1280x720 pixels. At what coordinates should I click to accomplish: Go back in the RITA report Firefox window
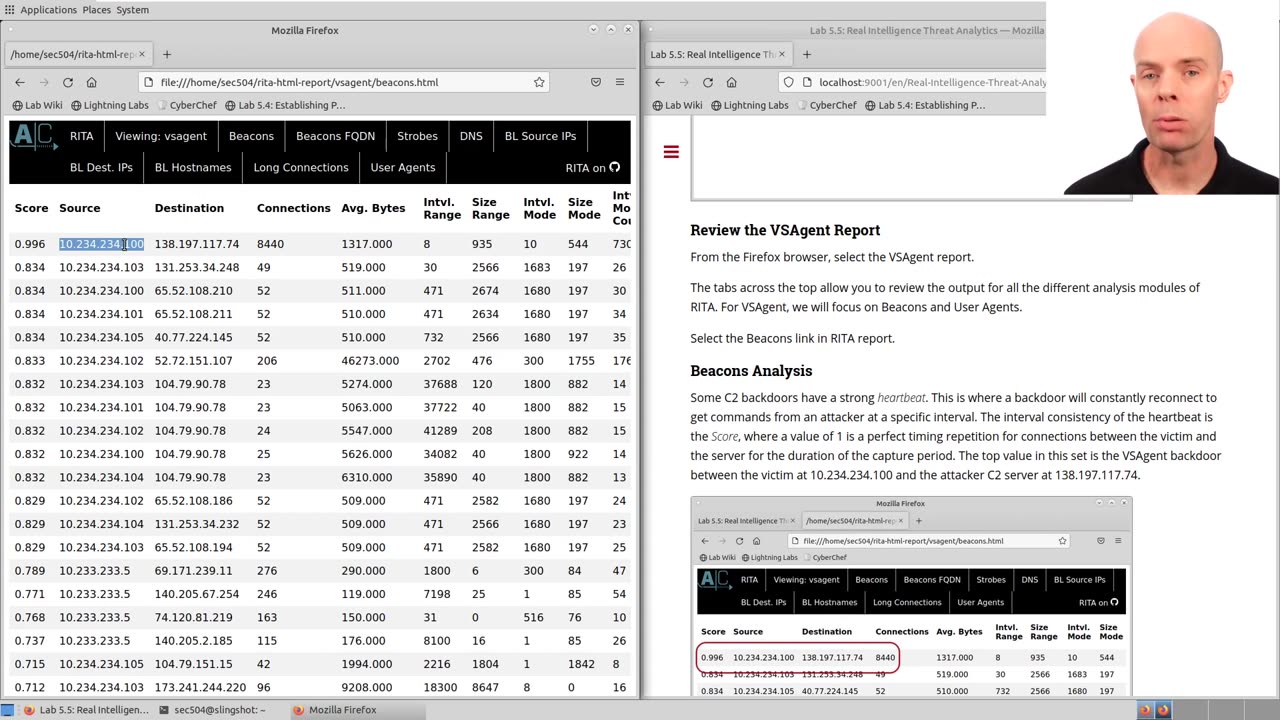tap(20, 82)
